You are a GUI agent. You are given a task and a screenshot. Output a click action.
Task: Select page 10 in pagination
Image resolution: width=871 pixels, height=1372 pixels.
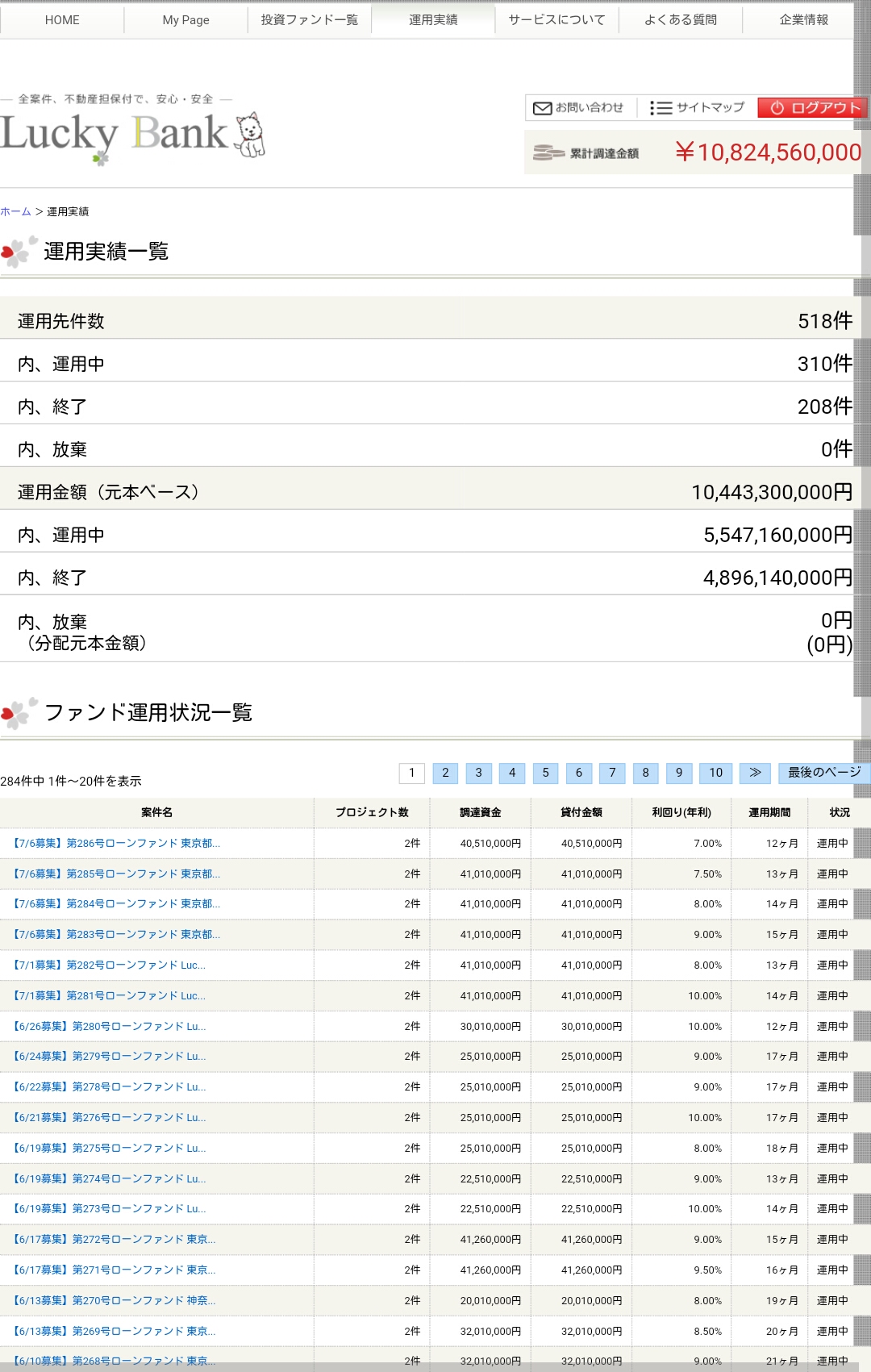coord(715,773)
